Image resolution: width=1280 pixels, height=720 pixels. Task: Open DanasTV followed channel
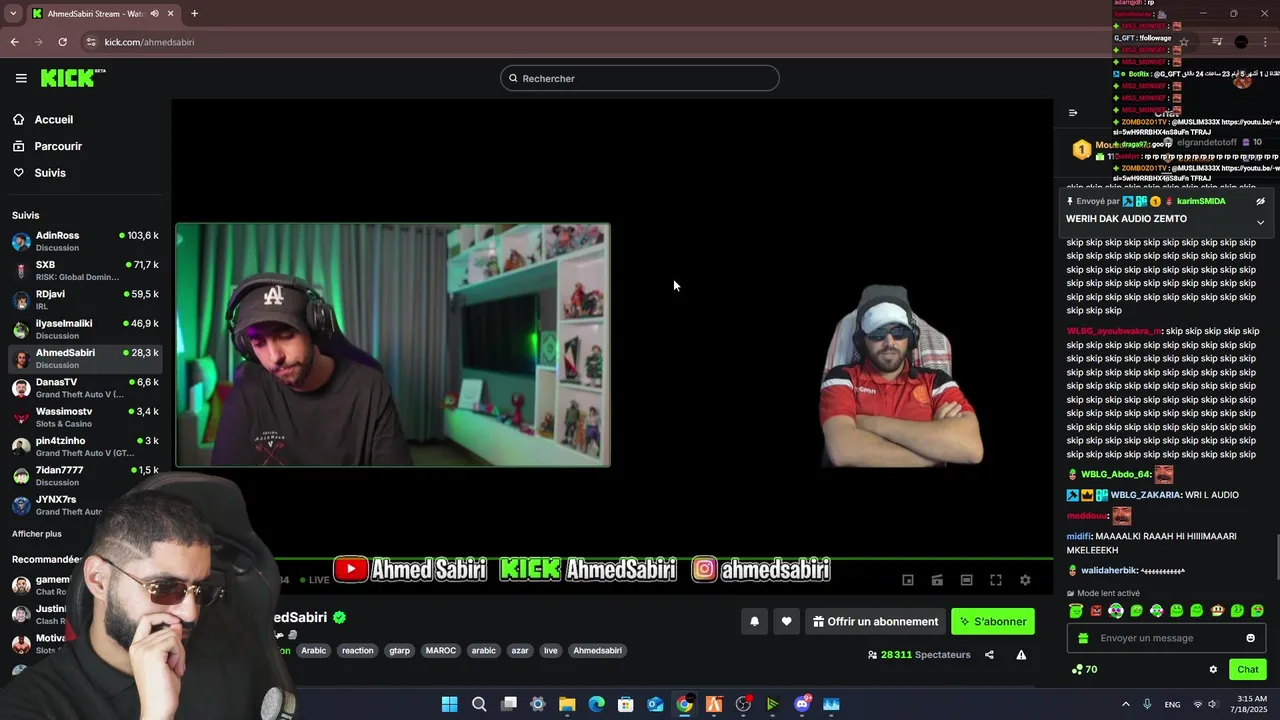coord(86,388)
